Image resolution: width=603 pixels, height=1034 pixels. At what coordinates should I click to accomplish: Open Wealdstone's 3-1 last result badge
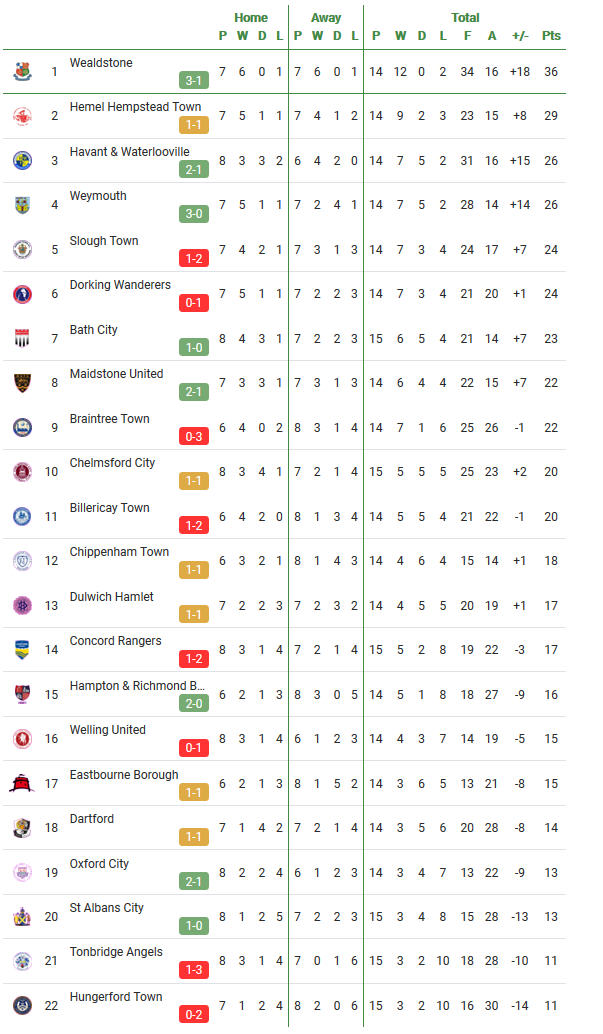[194, 80]
